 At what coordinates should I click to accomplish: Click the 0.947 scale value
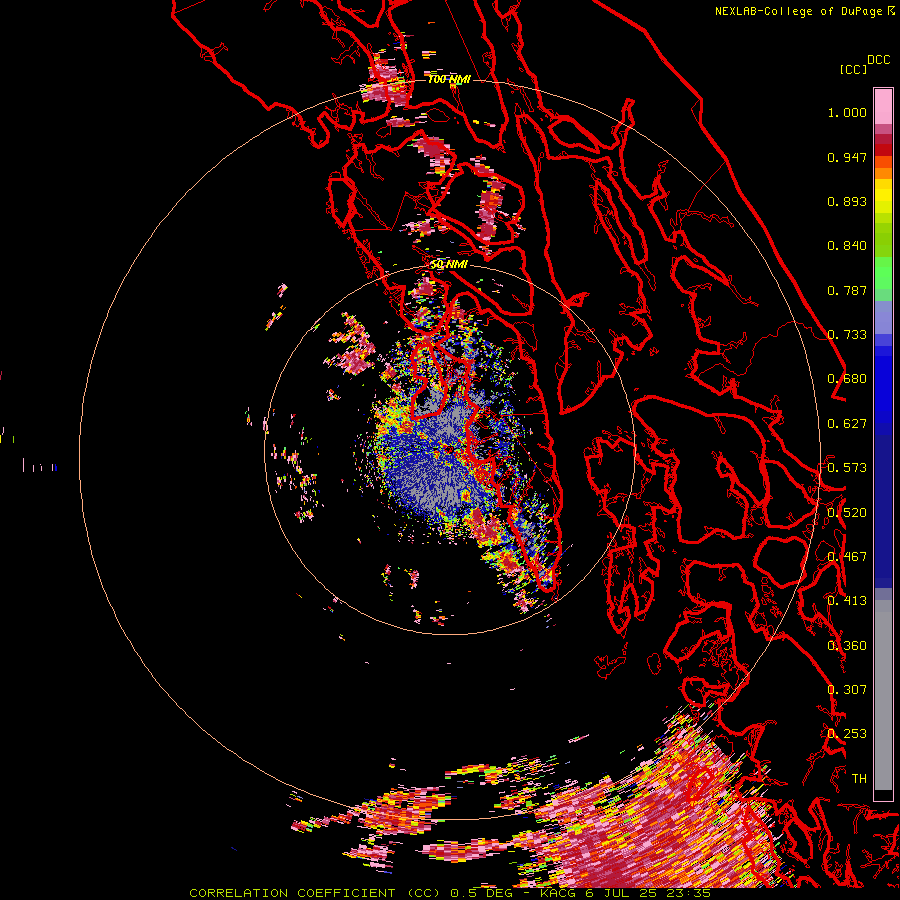[x=847, y=157]
